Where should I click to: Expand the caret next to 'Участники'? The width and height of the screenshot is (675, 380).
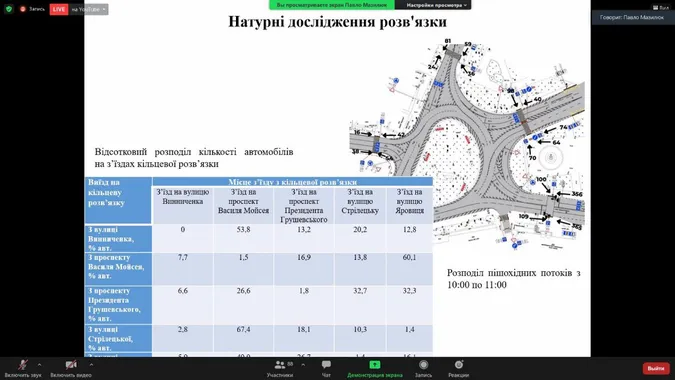point(303,365)
